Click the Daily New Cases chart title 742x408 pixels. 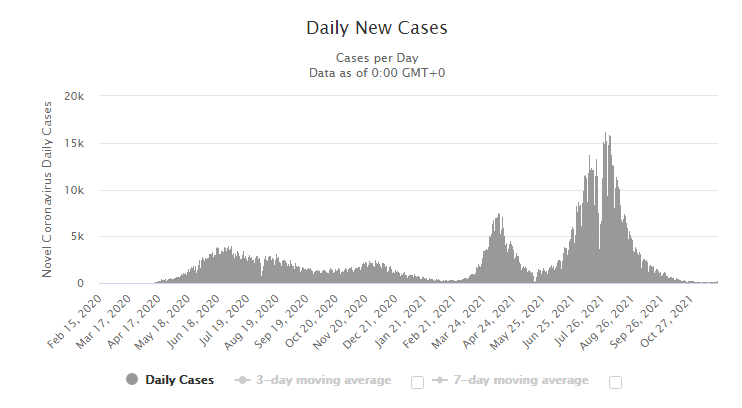click(x=375, y=27)
